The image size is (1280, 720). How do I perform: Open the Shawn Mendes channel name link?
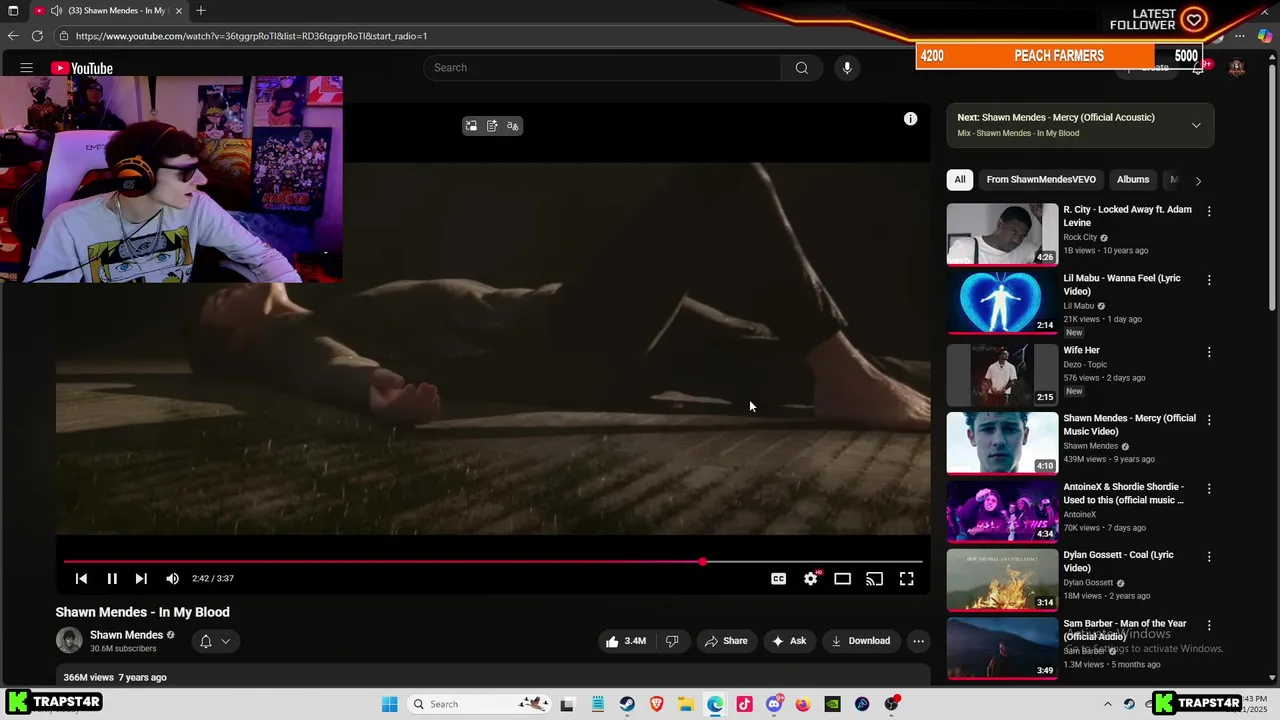tap(126, 635)
